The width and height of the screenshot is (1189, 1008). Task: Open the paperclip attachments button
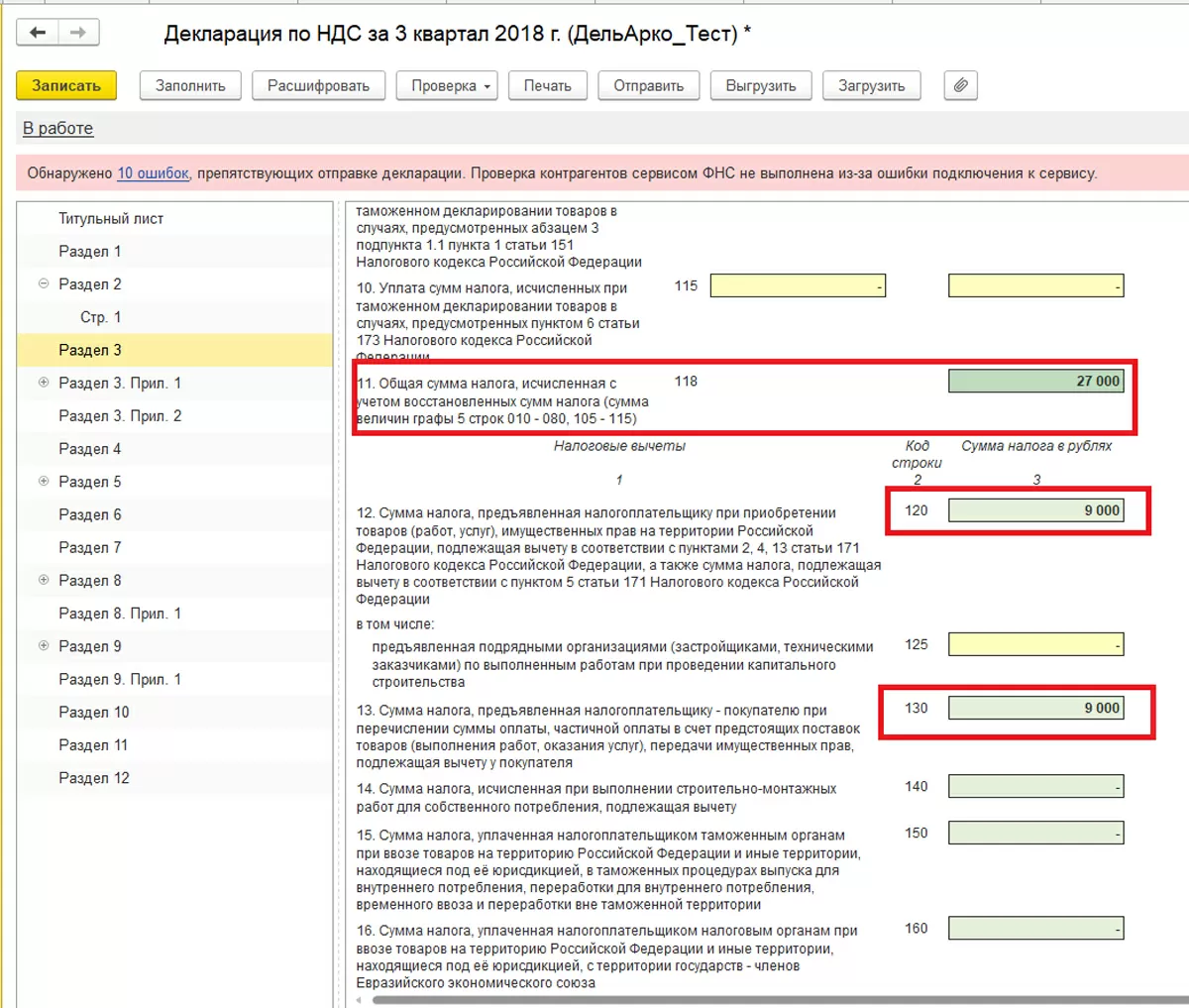point(960,85)
